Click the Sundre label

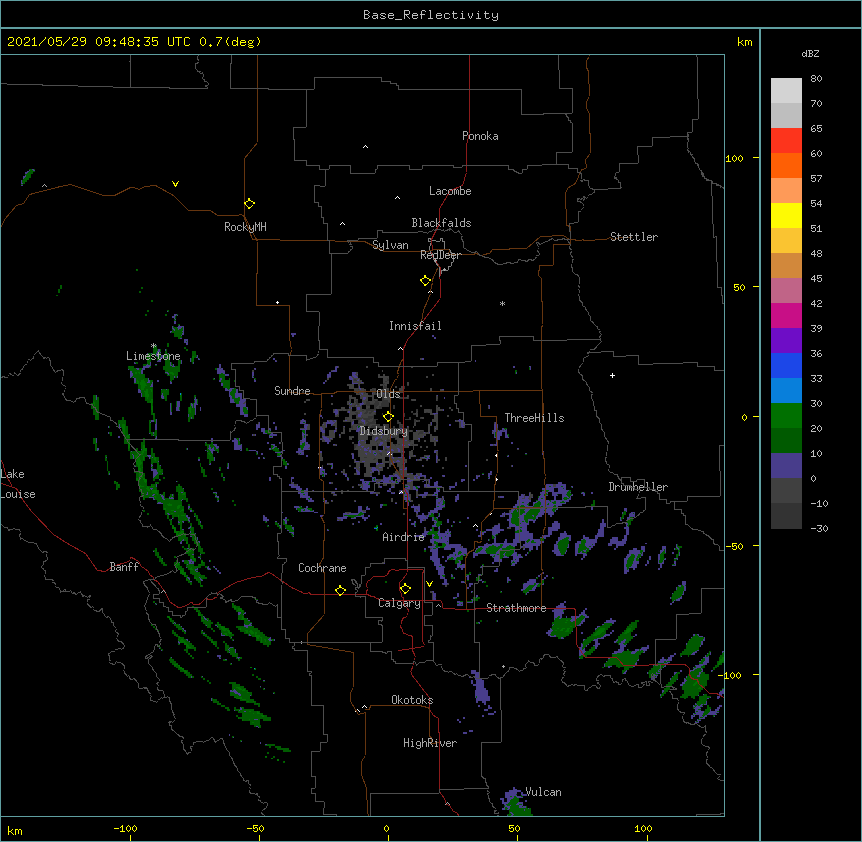click(x=292, y=391)
